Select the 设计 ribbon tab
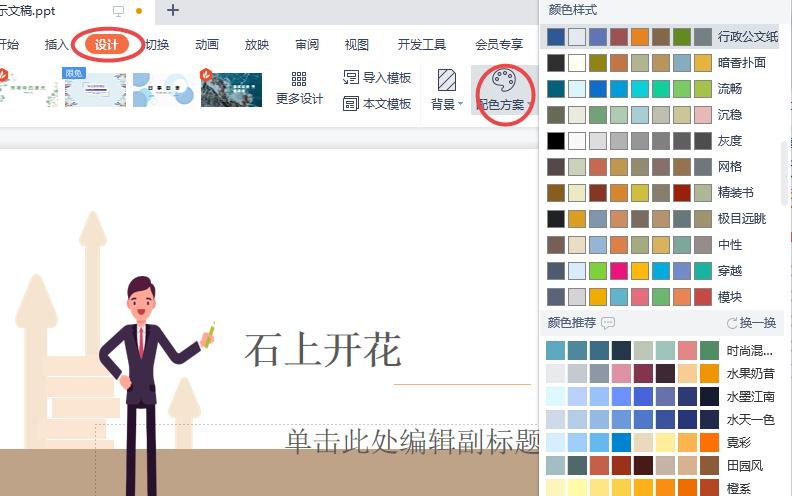The image size is (792, 496). point(106,44)
